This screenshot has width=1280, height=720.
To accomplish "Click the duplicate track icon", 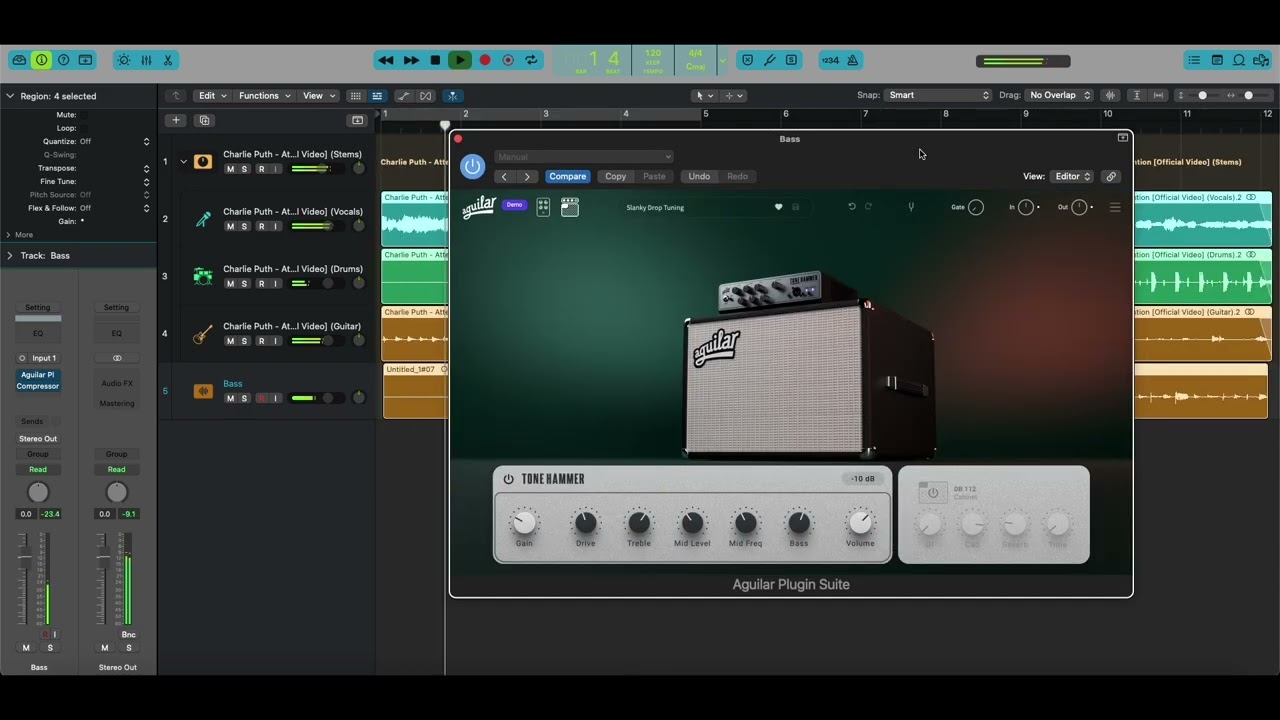I will click(x=204, y=120).
